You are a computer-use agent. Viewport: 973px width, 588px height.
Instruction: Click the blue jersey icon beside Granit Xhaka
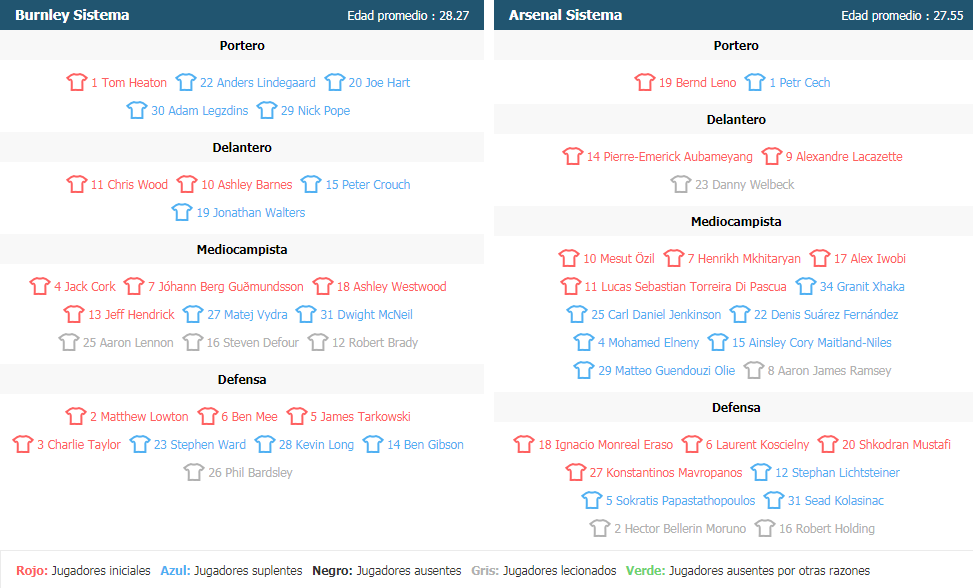click(x=805, y=286)
